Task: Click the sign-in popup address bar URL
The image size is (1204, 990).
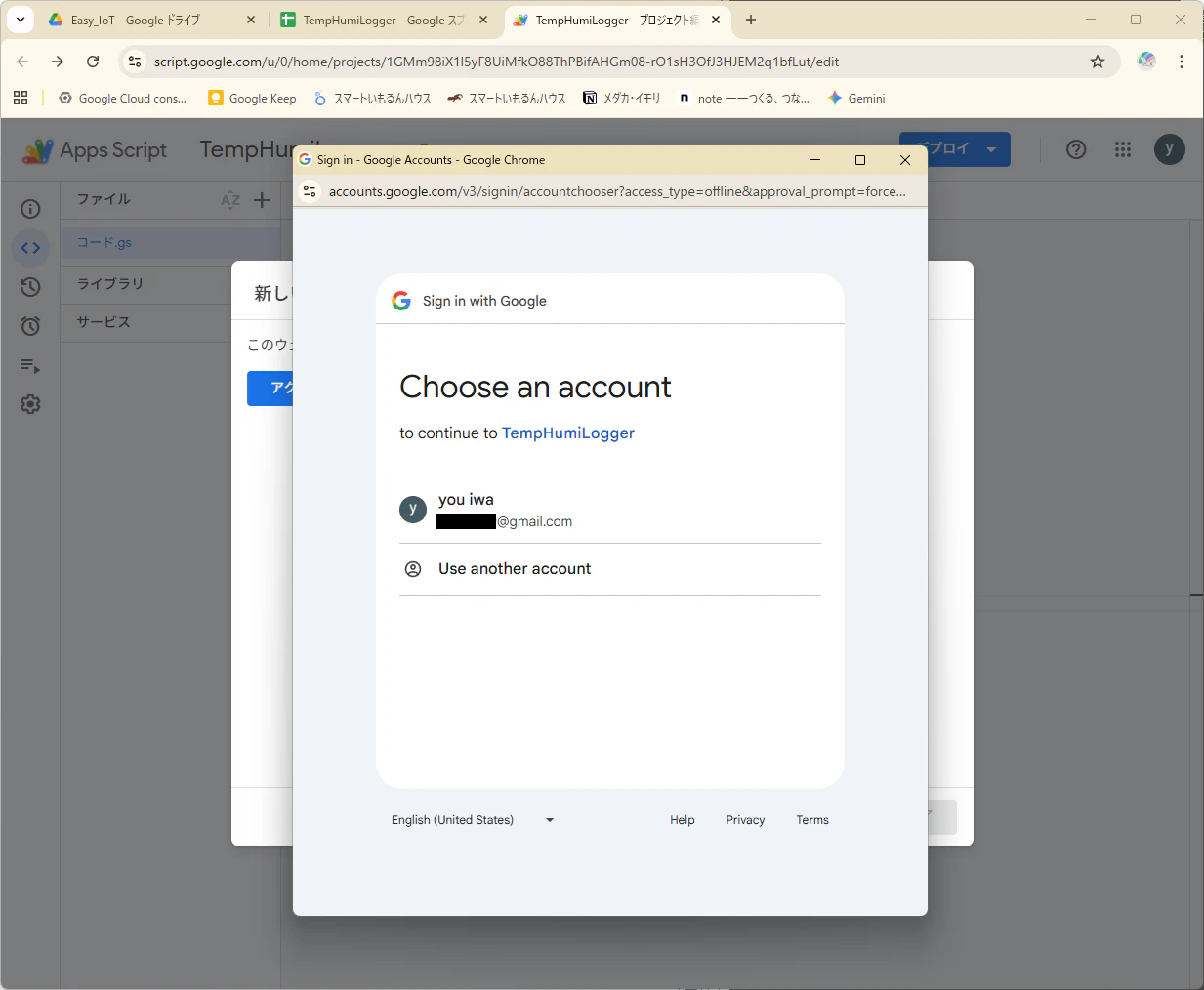Action: 617,191
